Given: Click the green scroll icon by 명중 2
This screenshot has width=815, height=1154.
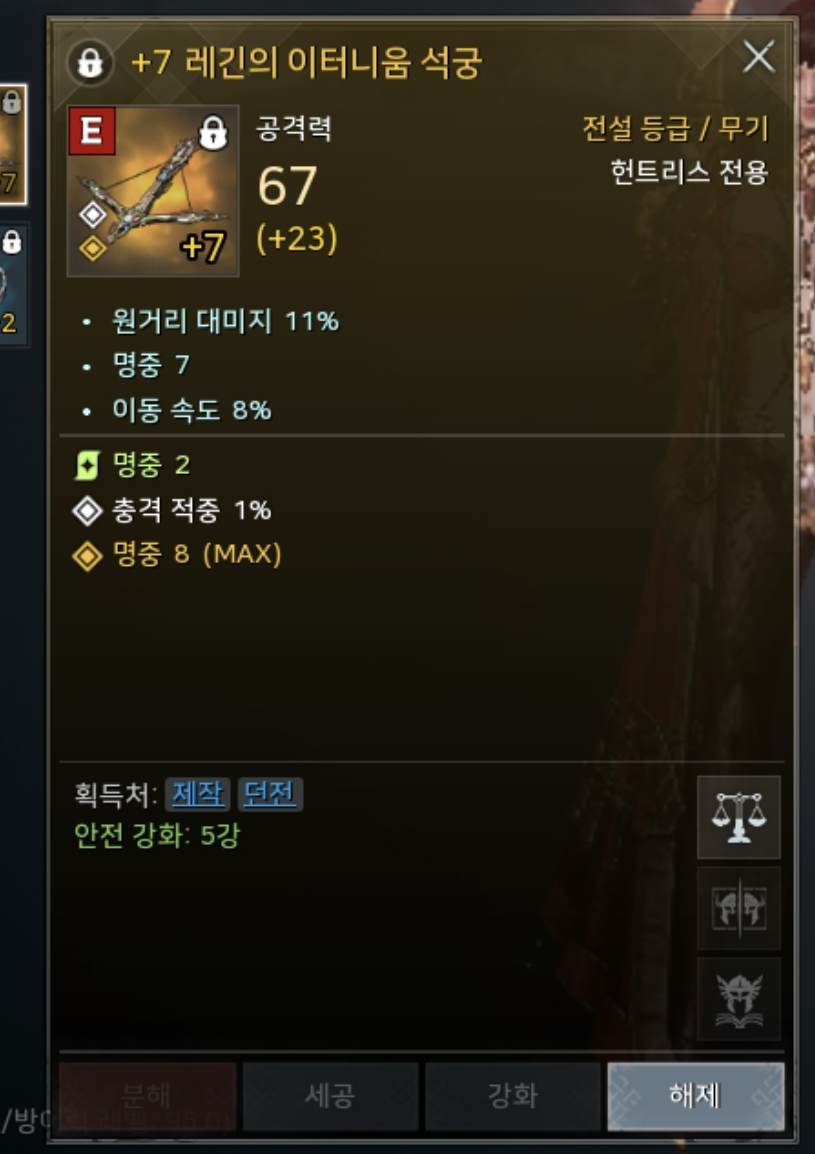Looking at the screenshot, I should (87, 465).
